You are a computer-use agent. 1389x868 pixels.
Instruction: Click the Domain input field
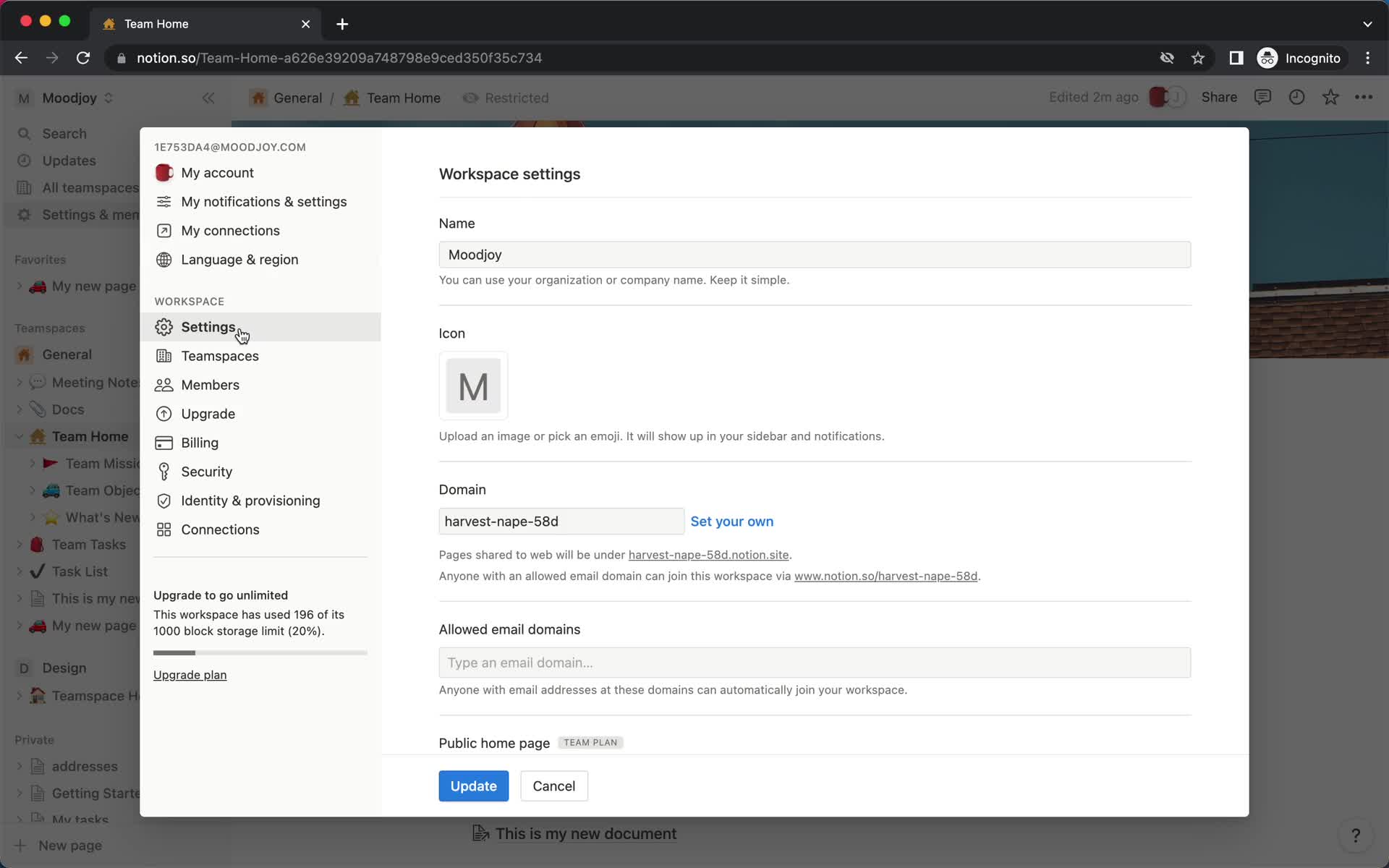point(561,522)
